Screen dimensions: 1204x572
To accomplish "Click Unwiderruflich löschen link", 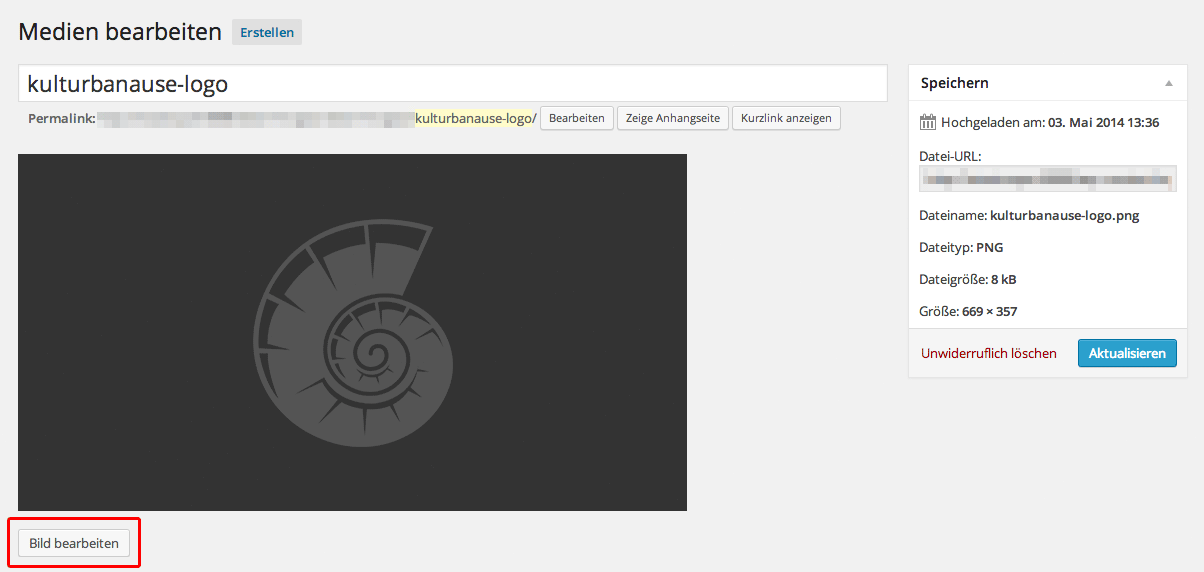I will [989, 353].
